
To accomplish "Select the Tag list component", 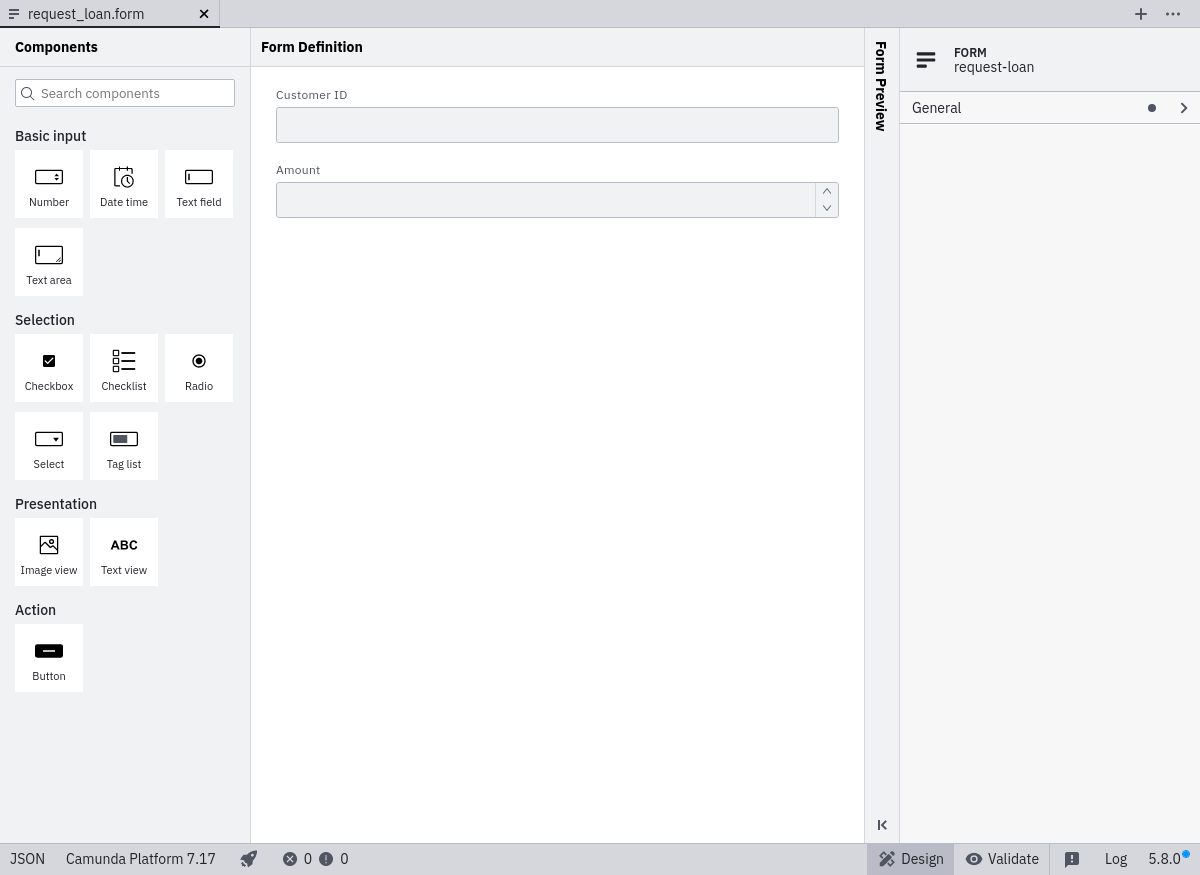I will point(124,447).
